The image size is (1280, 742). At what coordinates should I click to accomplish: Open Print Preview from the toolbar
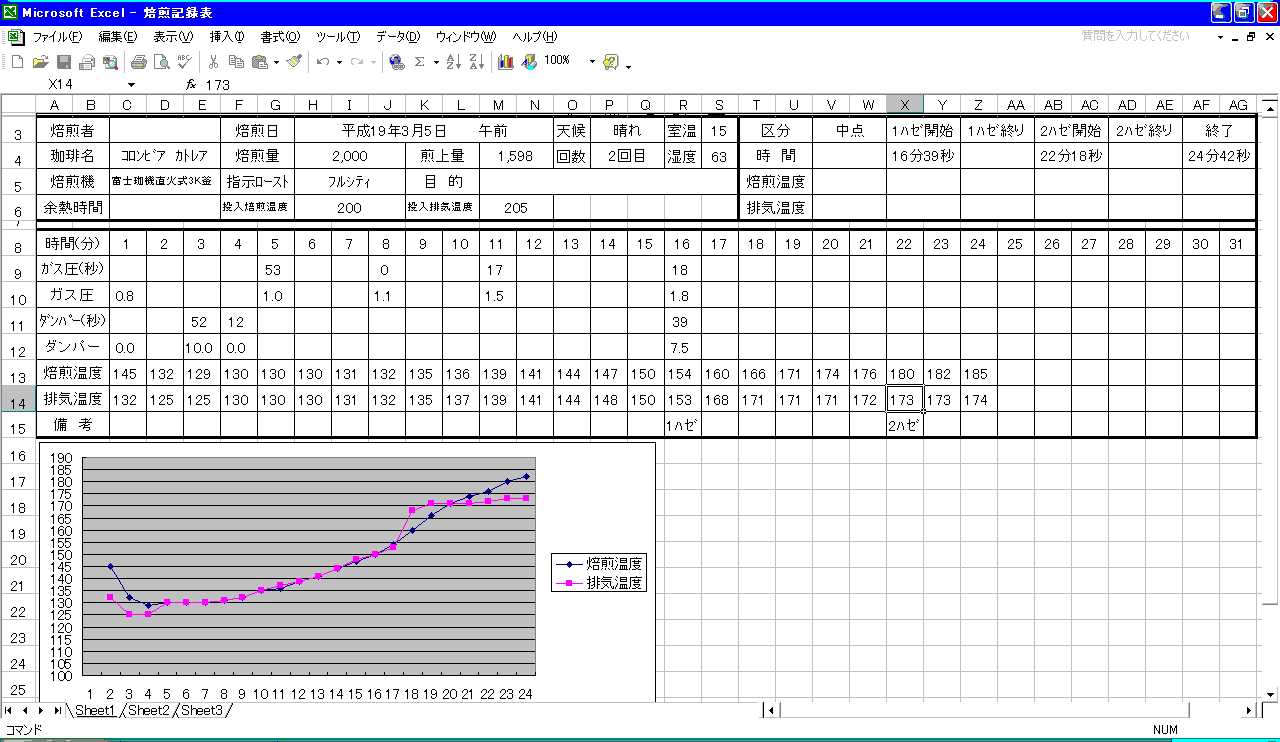pyautogui.click(x=161, y=62)
